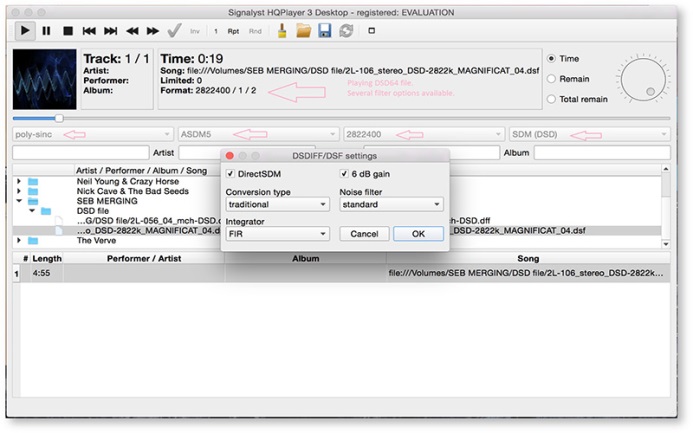Image resolution: width=693 pixels, height=433 pixels.
Task: Click the Length column header
Action: (47, 258)
